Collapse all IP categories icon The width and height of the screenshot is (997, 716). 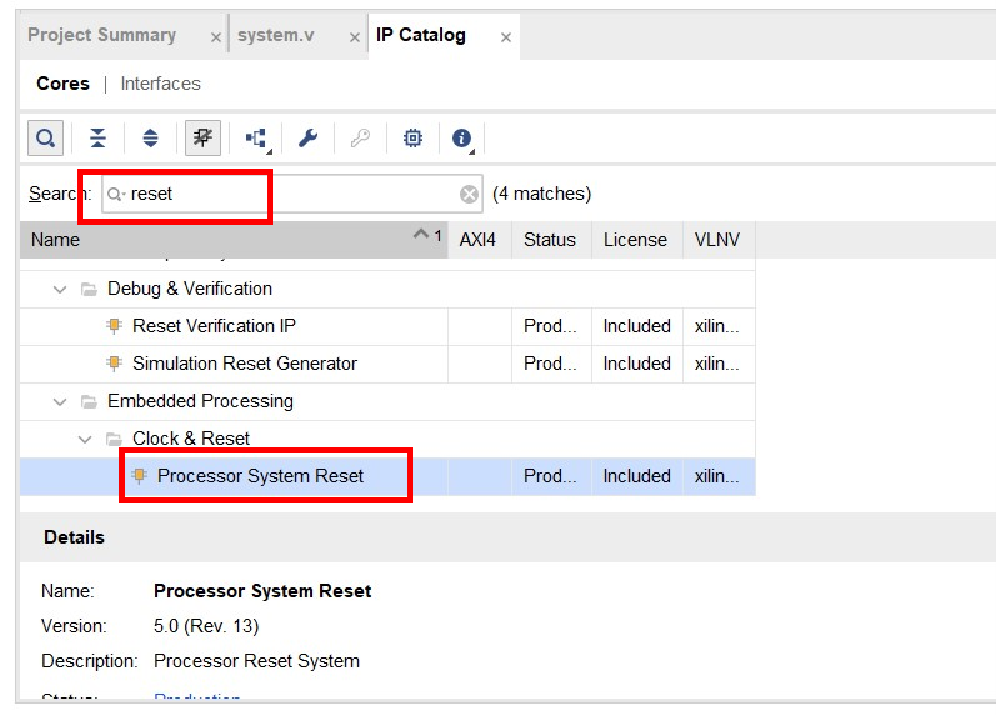[97, 138]
